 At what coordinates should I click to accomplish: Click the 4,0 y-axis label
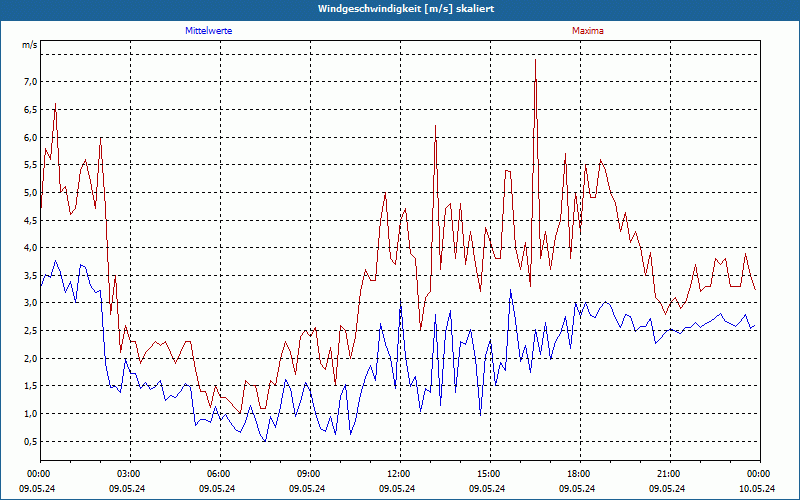[31, 247]
